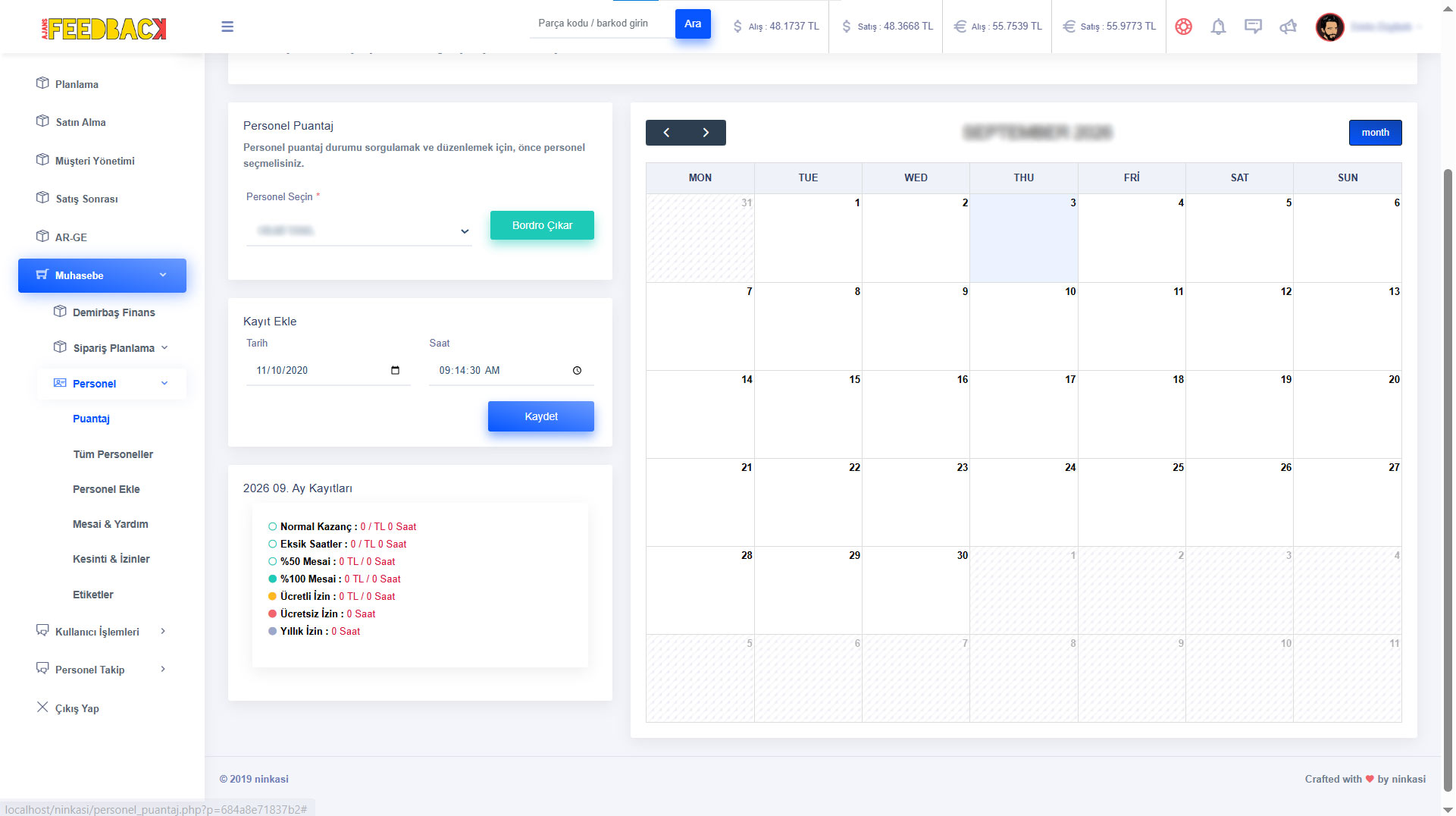Image resolution: width=1456 pixels, height=816 pixels.
Task: Open Kesinti & İzinler menu item
Action: pyautogui.click(x=111, y=559)
